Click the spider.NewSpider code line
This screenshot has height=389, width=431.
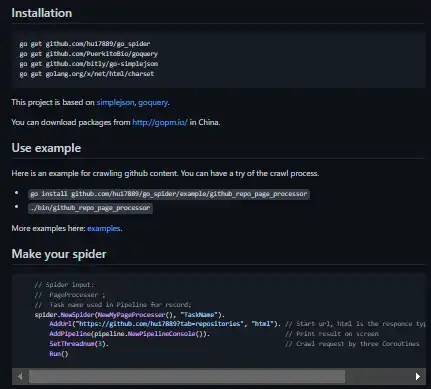(130, 315)
